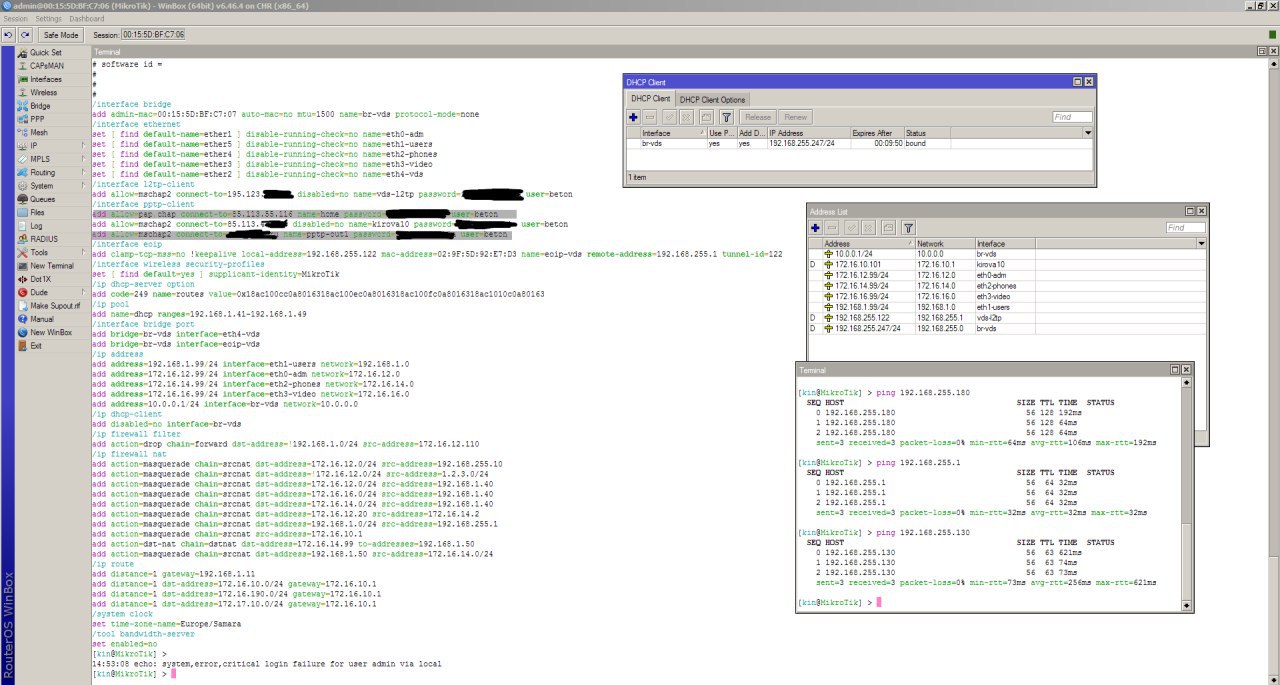Click the Session address field

pyautogui.click(x=152, y=34)
